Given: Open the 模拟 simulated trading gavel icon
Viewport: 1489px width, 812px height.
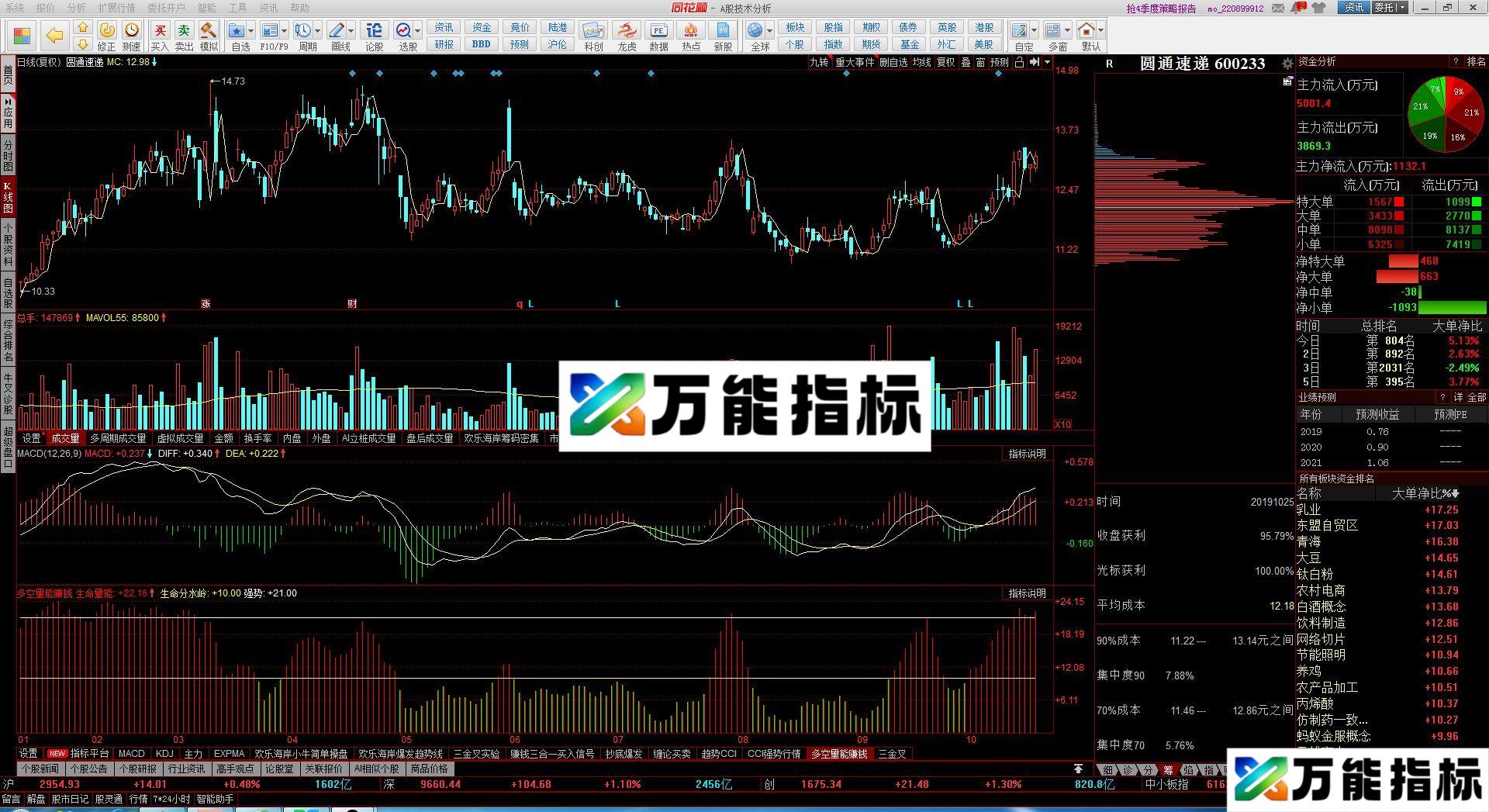Looking at the screenshot, I should pyautogui.click(x=208, y=32).
